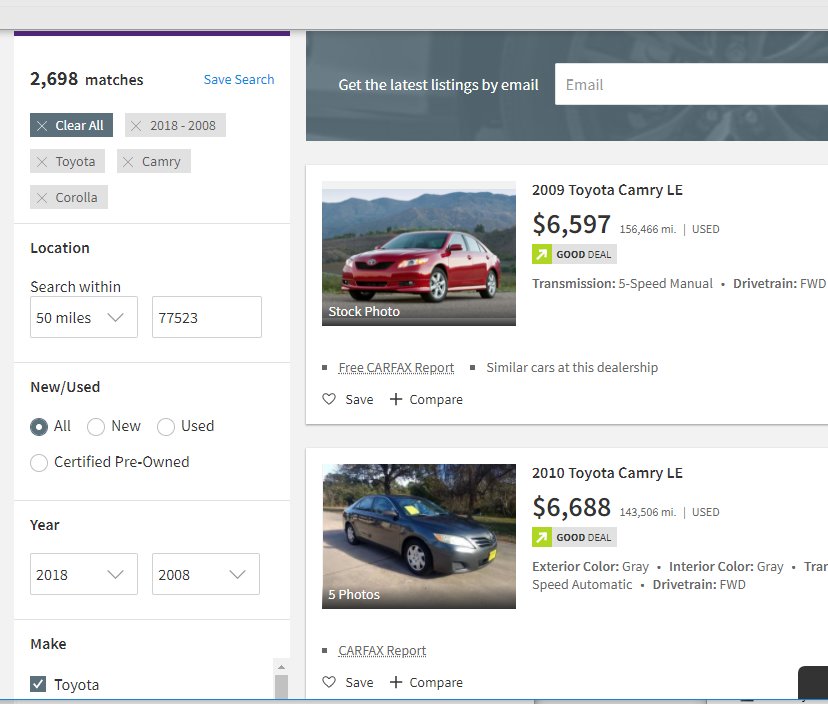Open the 2010 Toyota Camry LE listing title
Screen dimensions: 828x704
(607, 473)
